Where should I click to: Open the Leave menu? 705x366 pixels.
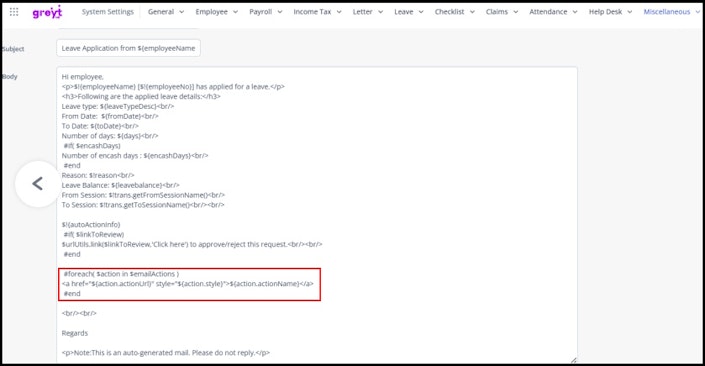click(403, 12)
